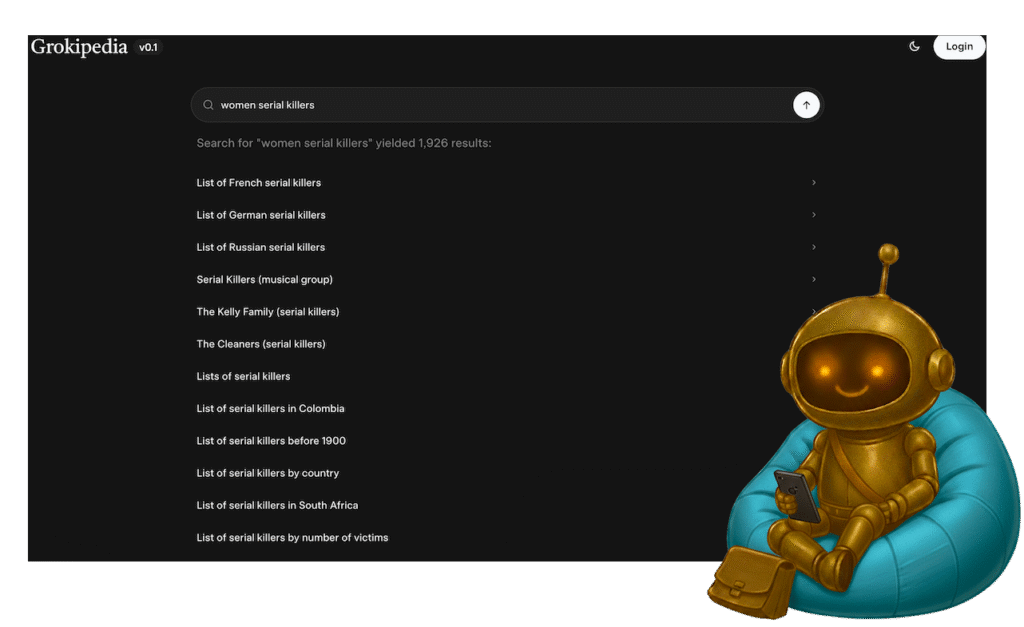Submit the search with the arrow icon

point(806,104)
